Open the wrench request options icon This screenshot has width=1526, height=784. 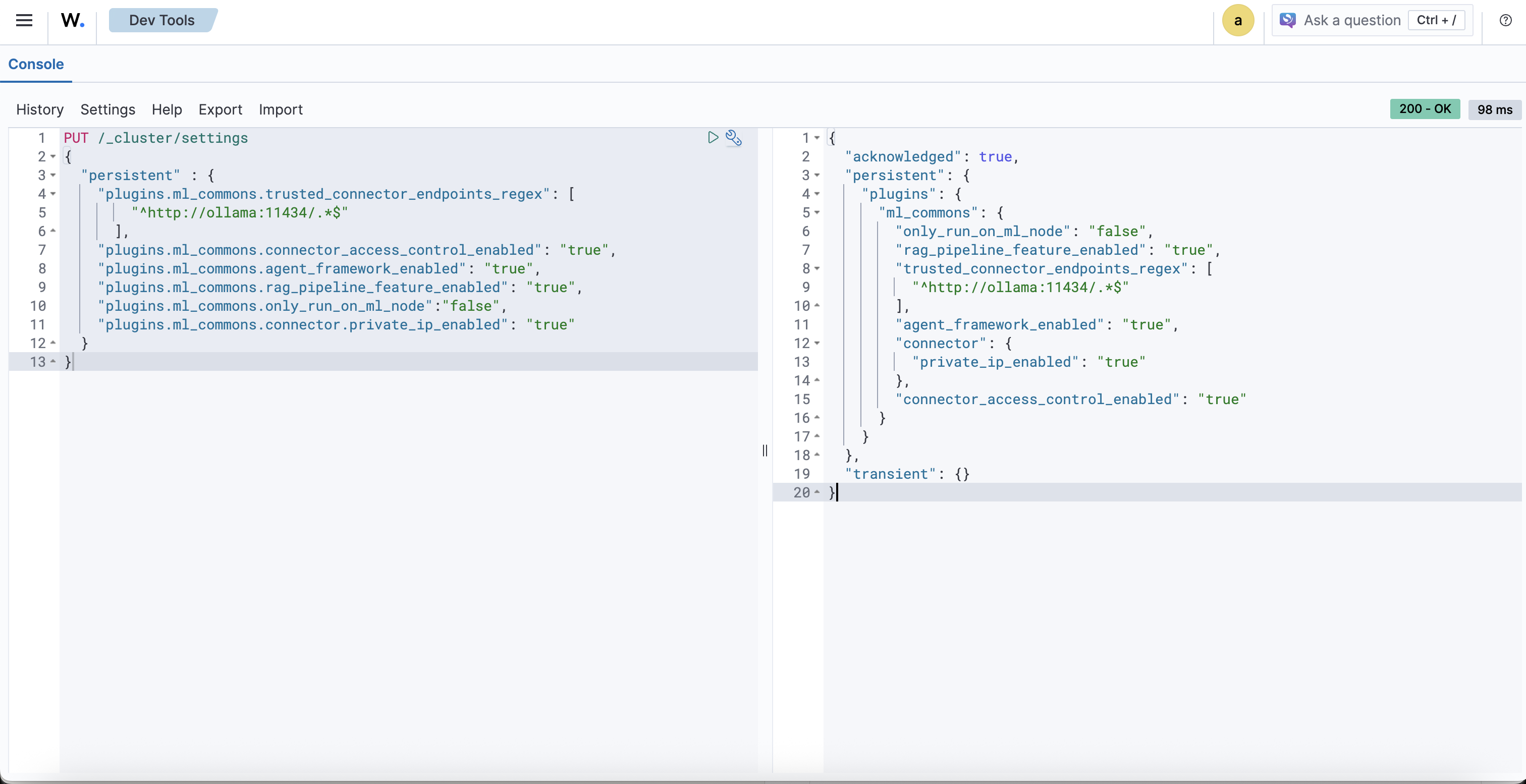pos(733,137)
